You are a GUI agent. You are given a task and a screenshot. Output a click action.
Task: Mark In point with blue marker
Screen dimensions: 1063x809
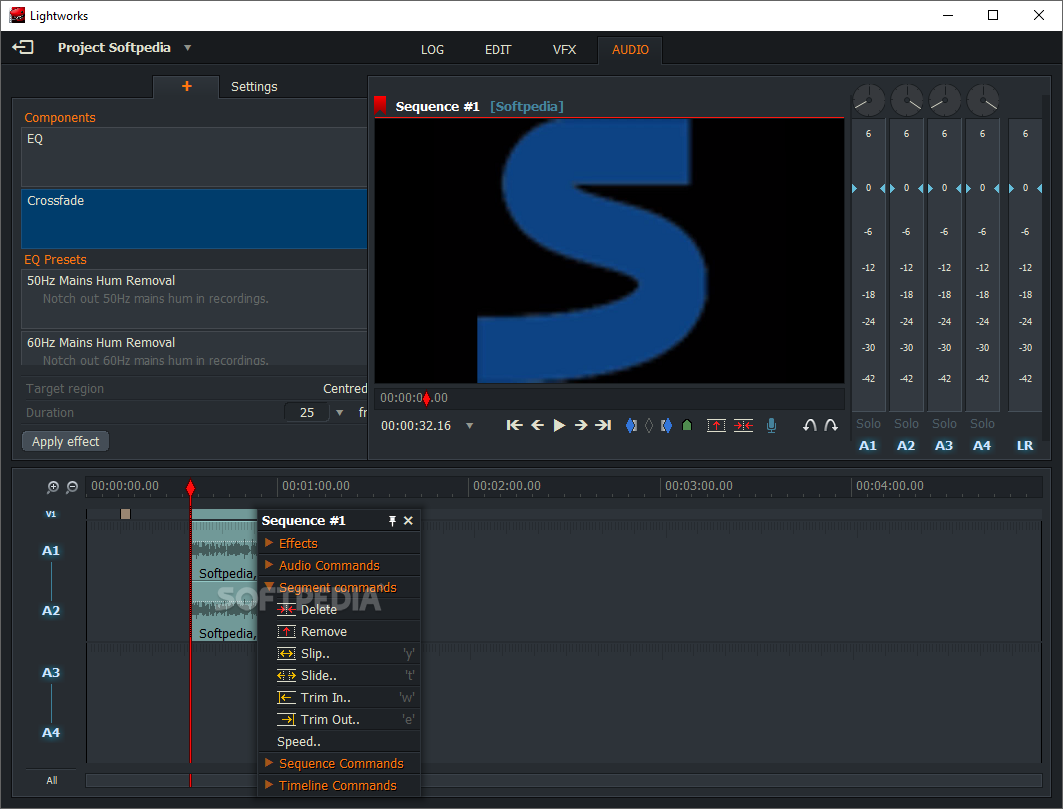[x=631, y=425]
